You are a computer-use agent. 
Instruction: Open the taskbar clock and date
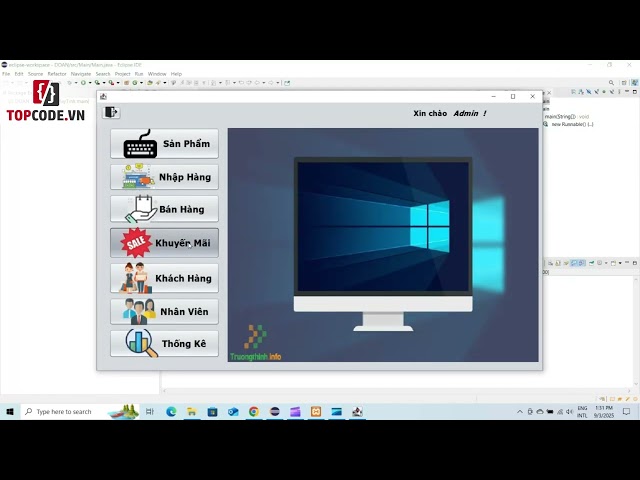pyautogui.click(x=604, y=411)
